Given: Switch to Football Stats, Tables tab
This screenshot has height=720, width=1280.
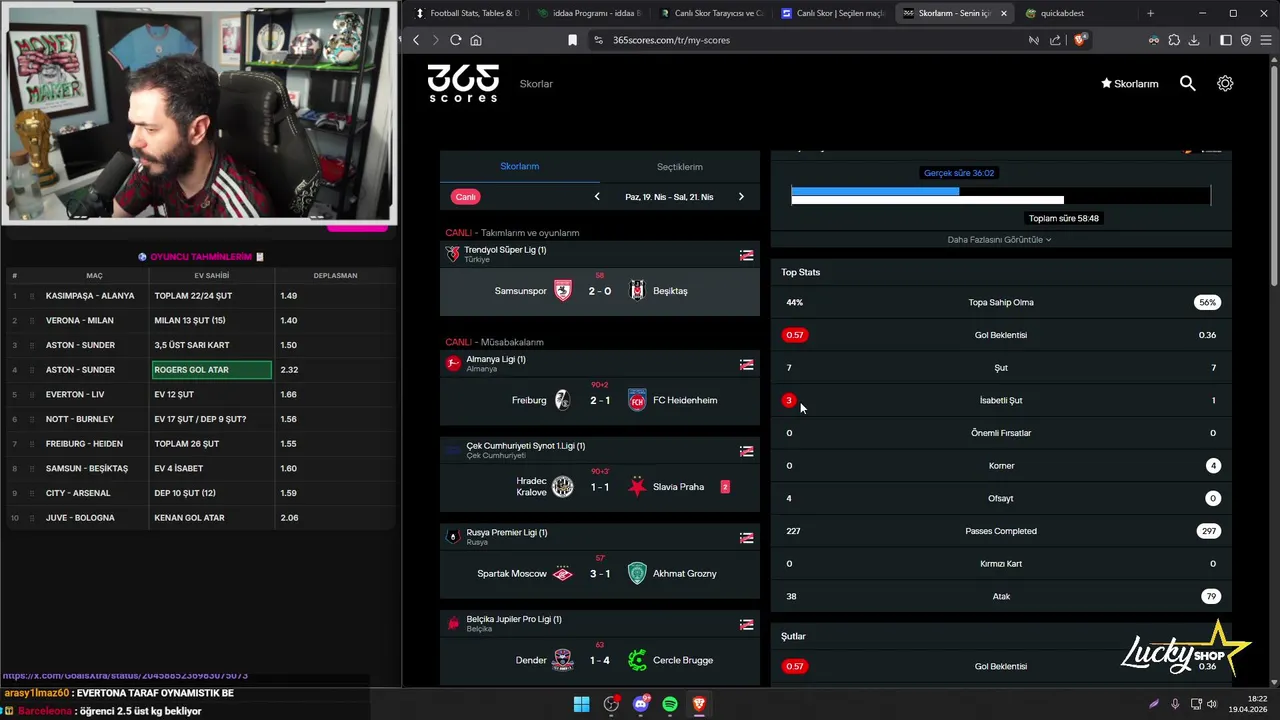Looking at the screenshot, I should (467, 13).
